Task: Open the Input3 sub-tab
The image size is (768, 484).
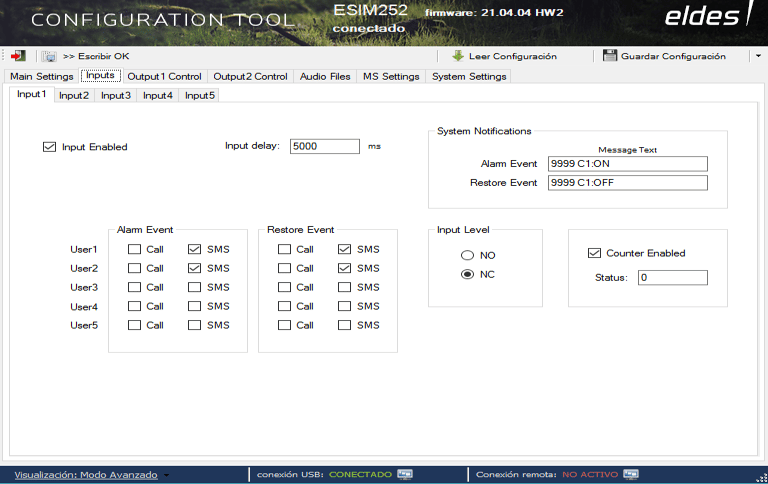Action: (x=115, y=95)
